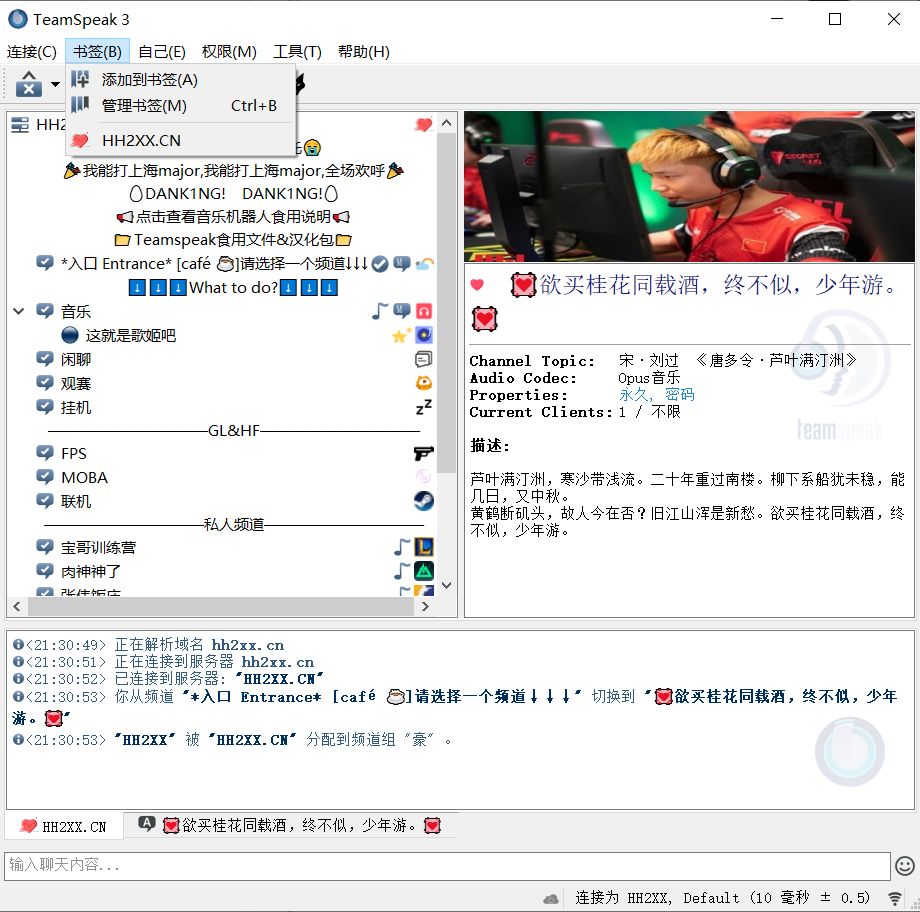Click the server banner image

689,186
